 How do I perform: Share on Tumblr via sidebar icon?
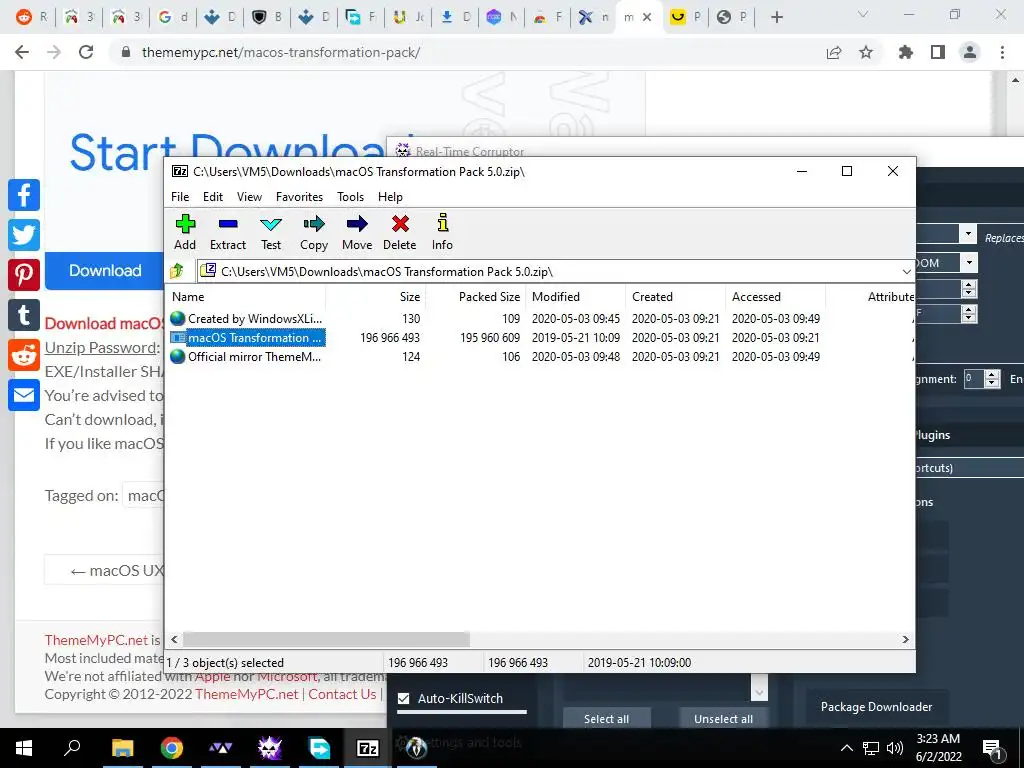tap(24, 315)
